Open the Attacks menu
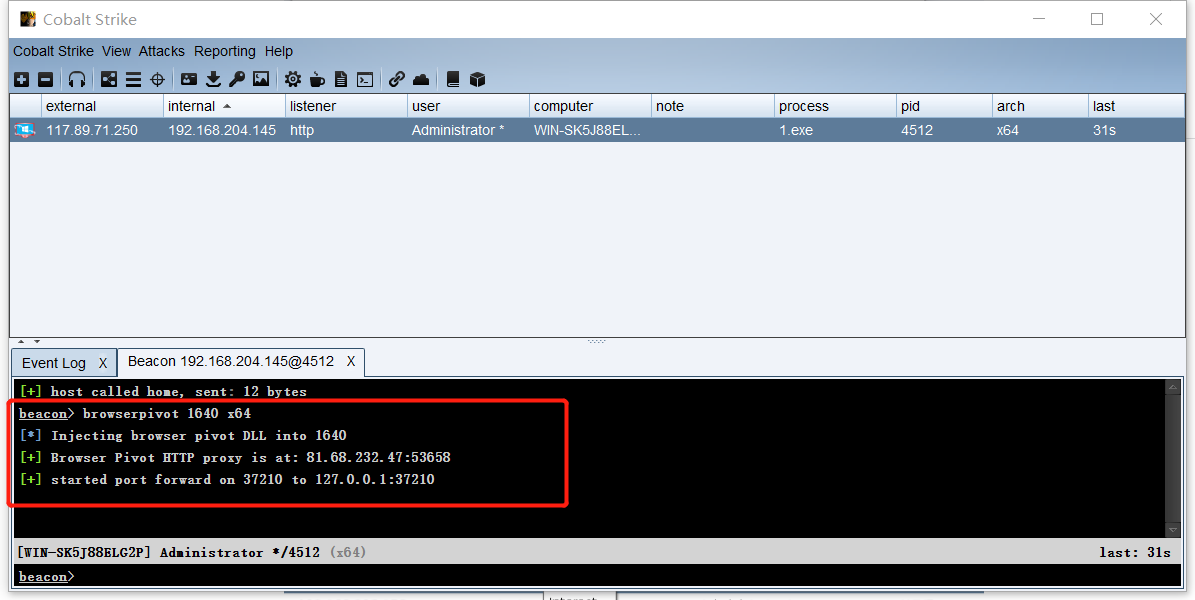1195x600 pixels. [162, 51]
